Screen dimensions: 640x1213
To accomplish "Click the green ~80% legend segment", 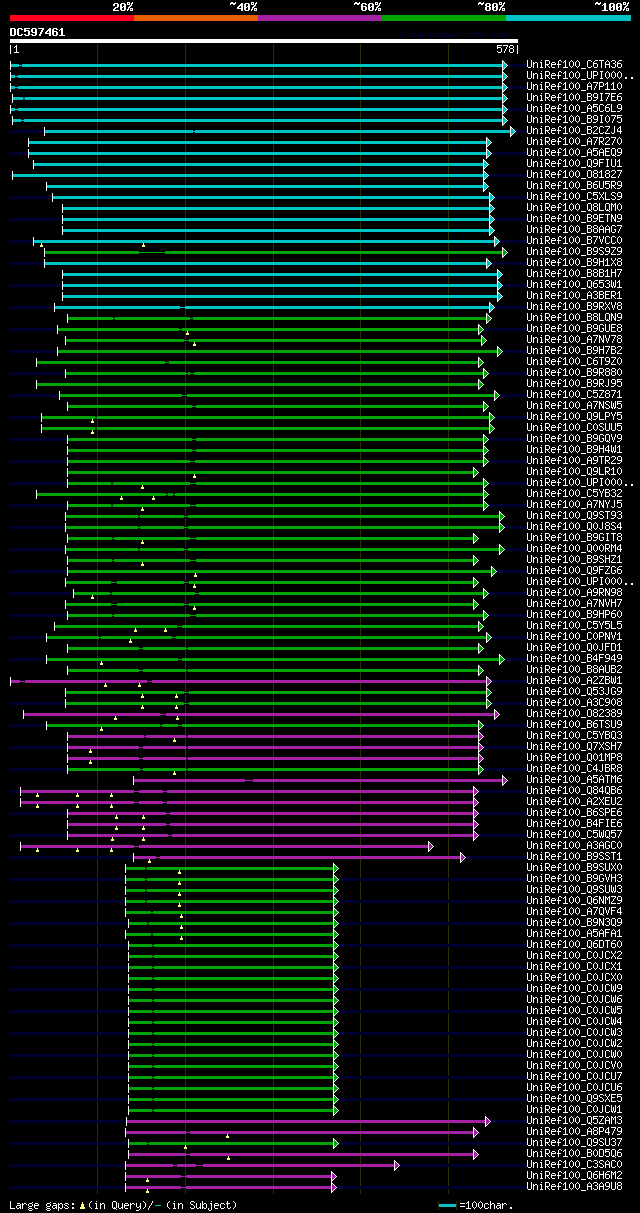I will (443, 17).
